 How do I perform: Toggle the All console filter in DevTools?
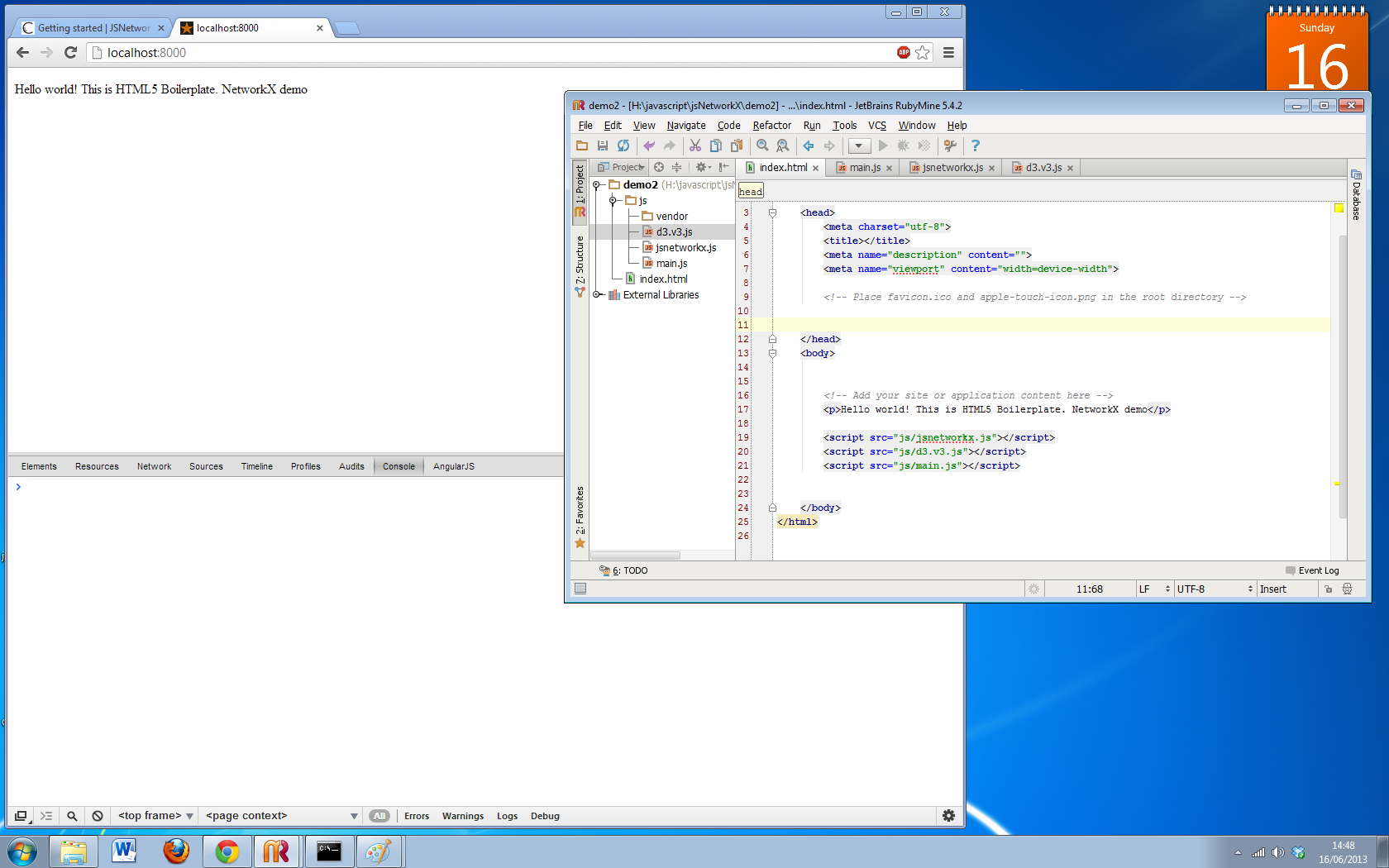tap(379, 816)
